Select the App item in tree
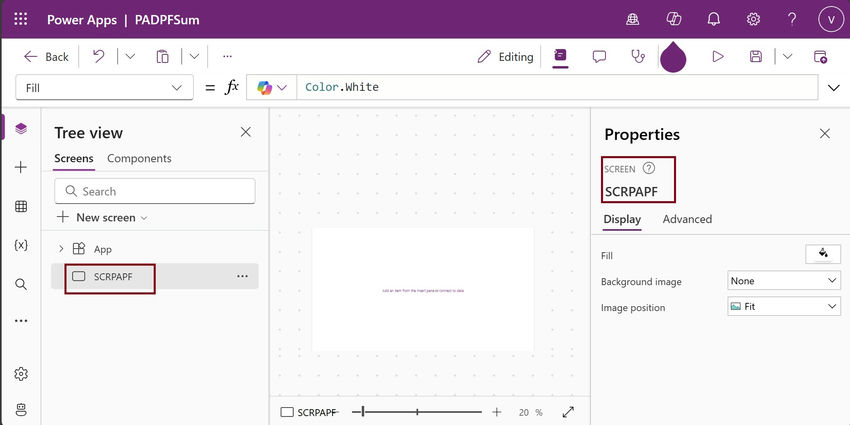 (x=102, y=249)
